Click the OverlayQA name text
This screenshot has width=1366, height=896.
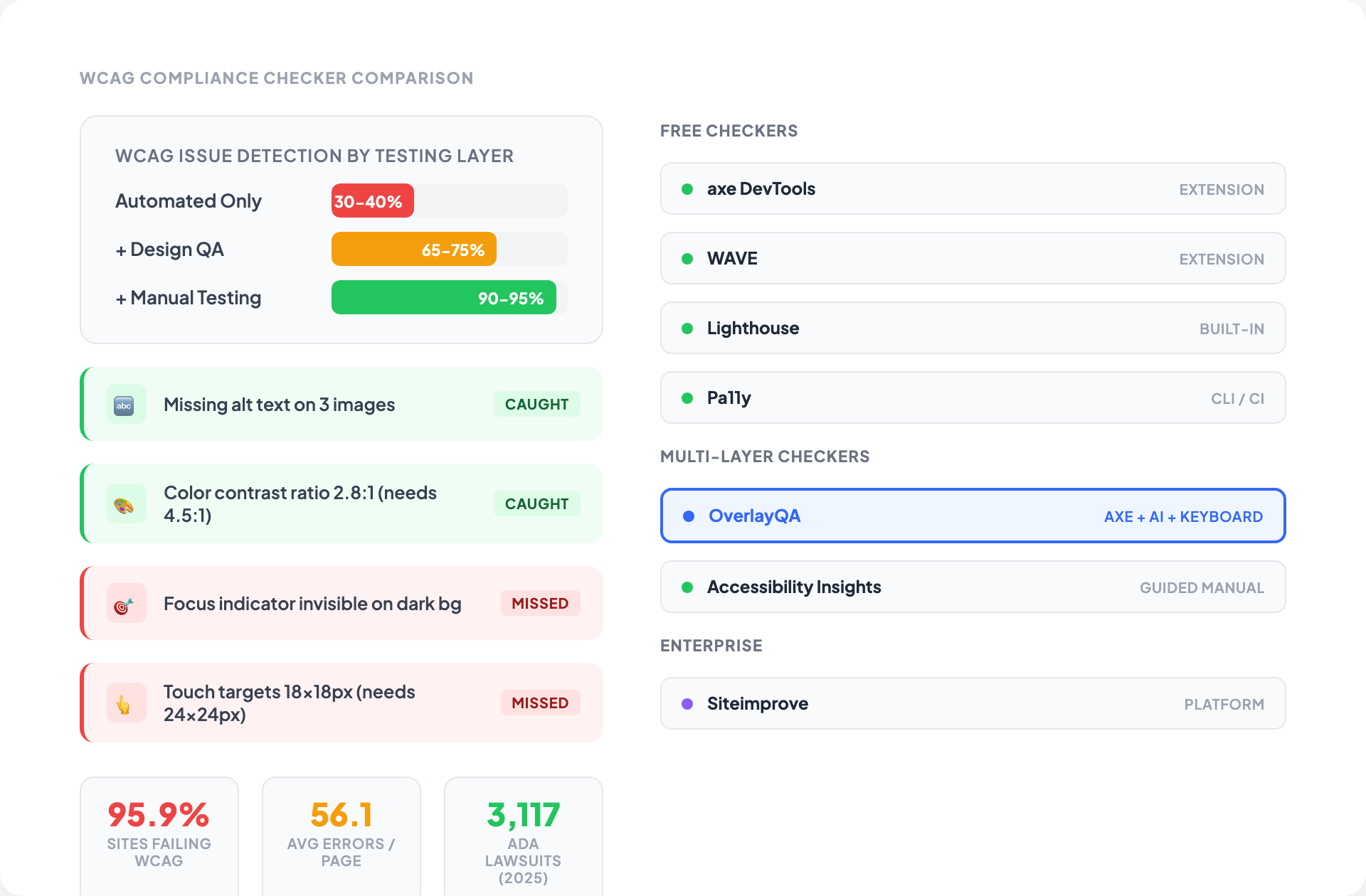coord(754,516)
